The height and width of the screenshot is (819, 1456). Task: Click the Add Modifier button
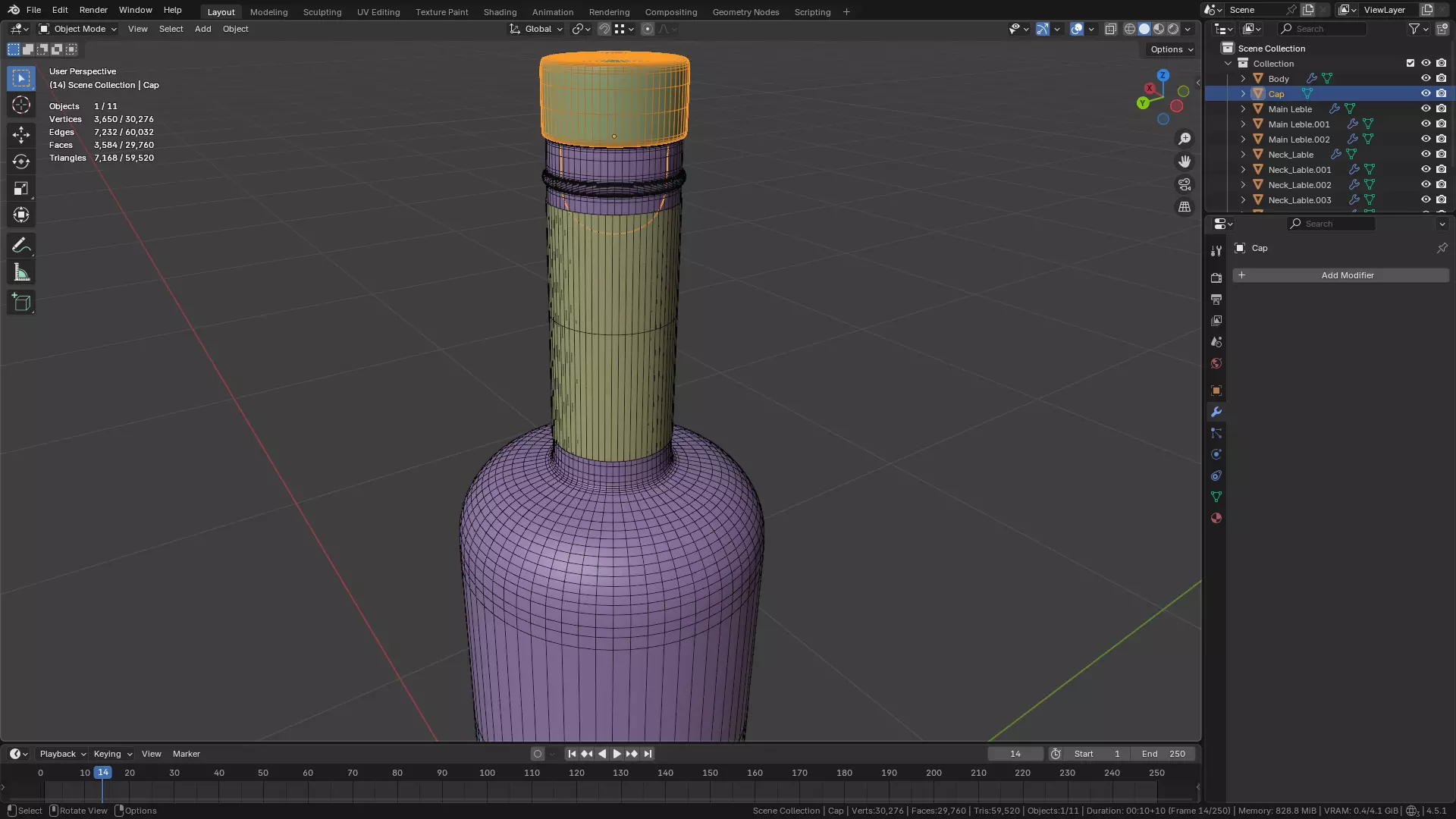point(1341,275)
